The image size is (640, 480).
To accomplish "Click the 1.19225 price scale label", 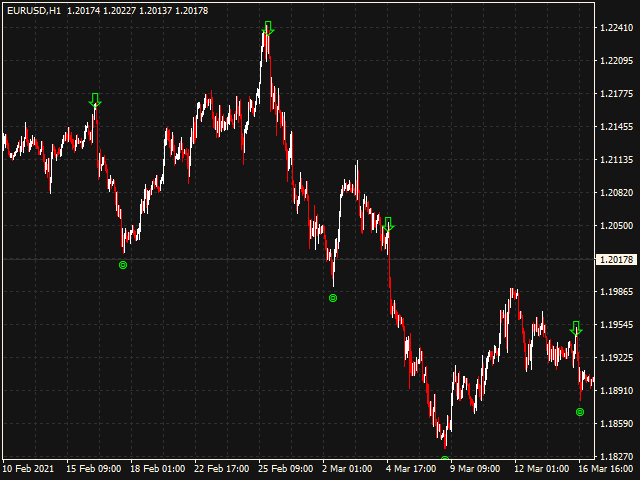I will pyautogui.click(x=616, y=358).
